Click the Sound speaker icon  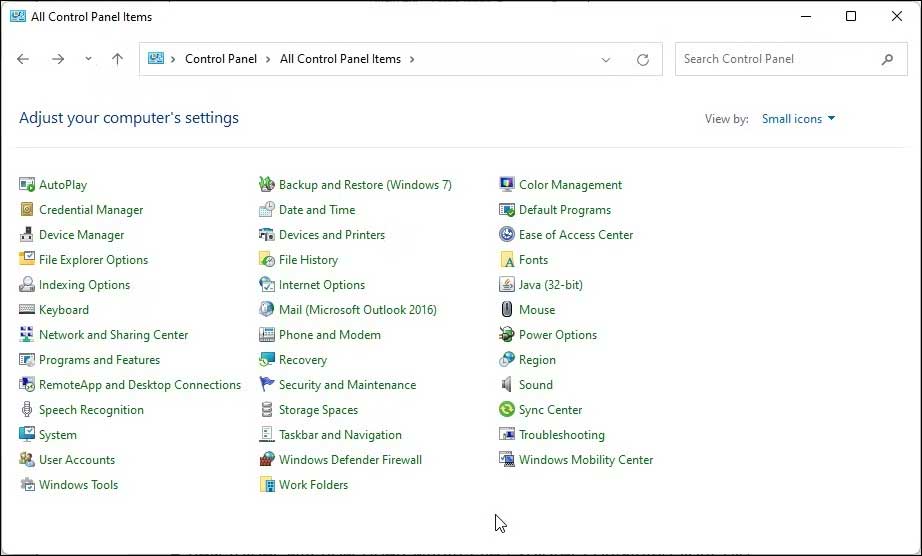pyautogui.click(x=507, y=385)
